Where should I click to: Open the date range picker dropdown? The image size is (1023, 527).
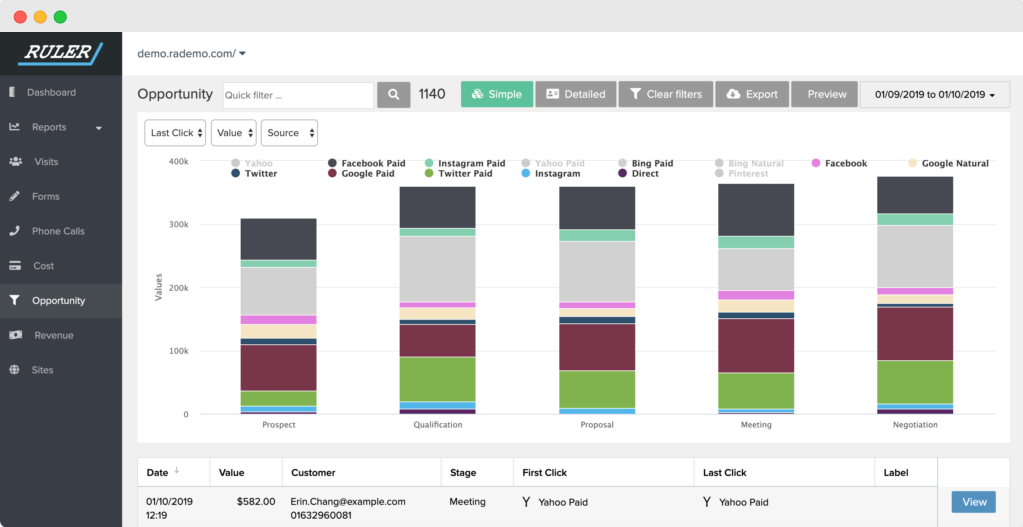pos(935,95)
